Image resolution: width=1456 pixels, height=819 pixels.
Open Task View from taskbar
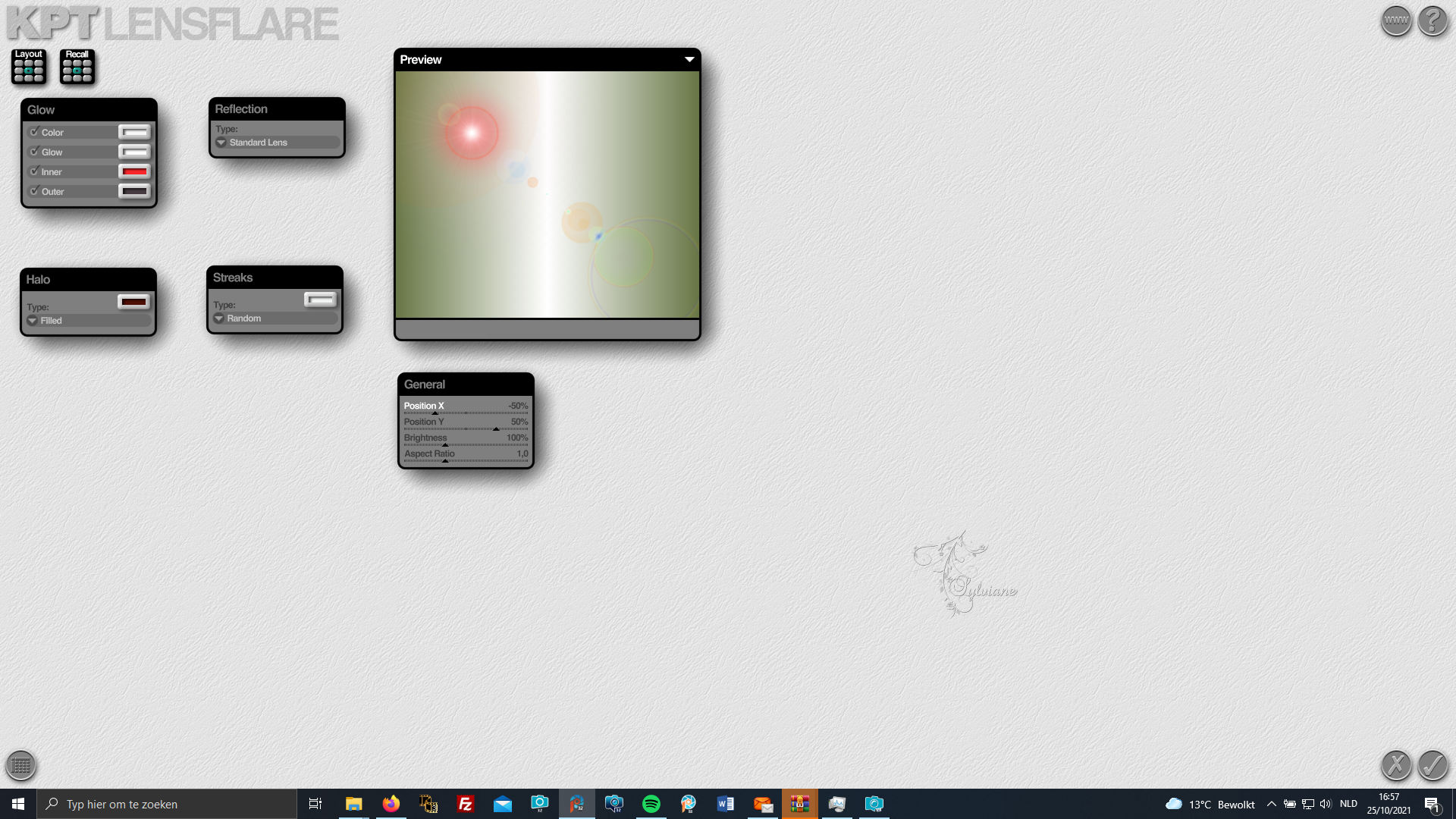[315, 804]
